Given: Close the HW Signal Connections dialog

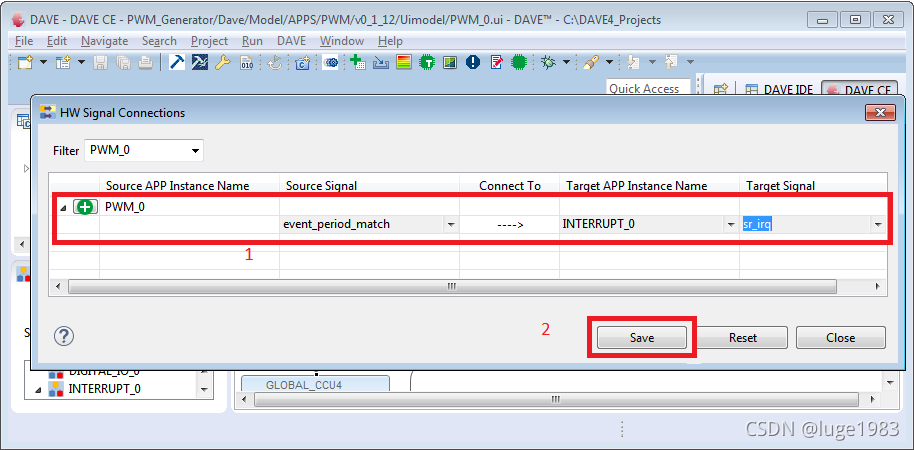Looking at the screenshot, I should [x=880, y=112].
